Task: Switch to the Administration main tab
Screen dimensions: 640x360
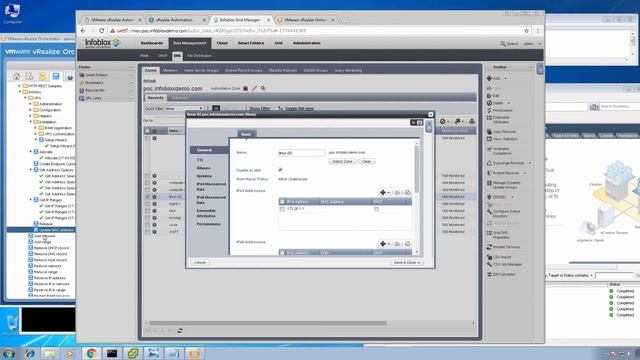Action: (307, 43)
